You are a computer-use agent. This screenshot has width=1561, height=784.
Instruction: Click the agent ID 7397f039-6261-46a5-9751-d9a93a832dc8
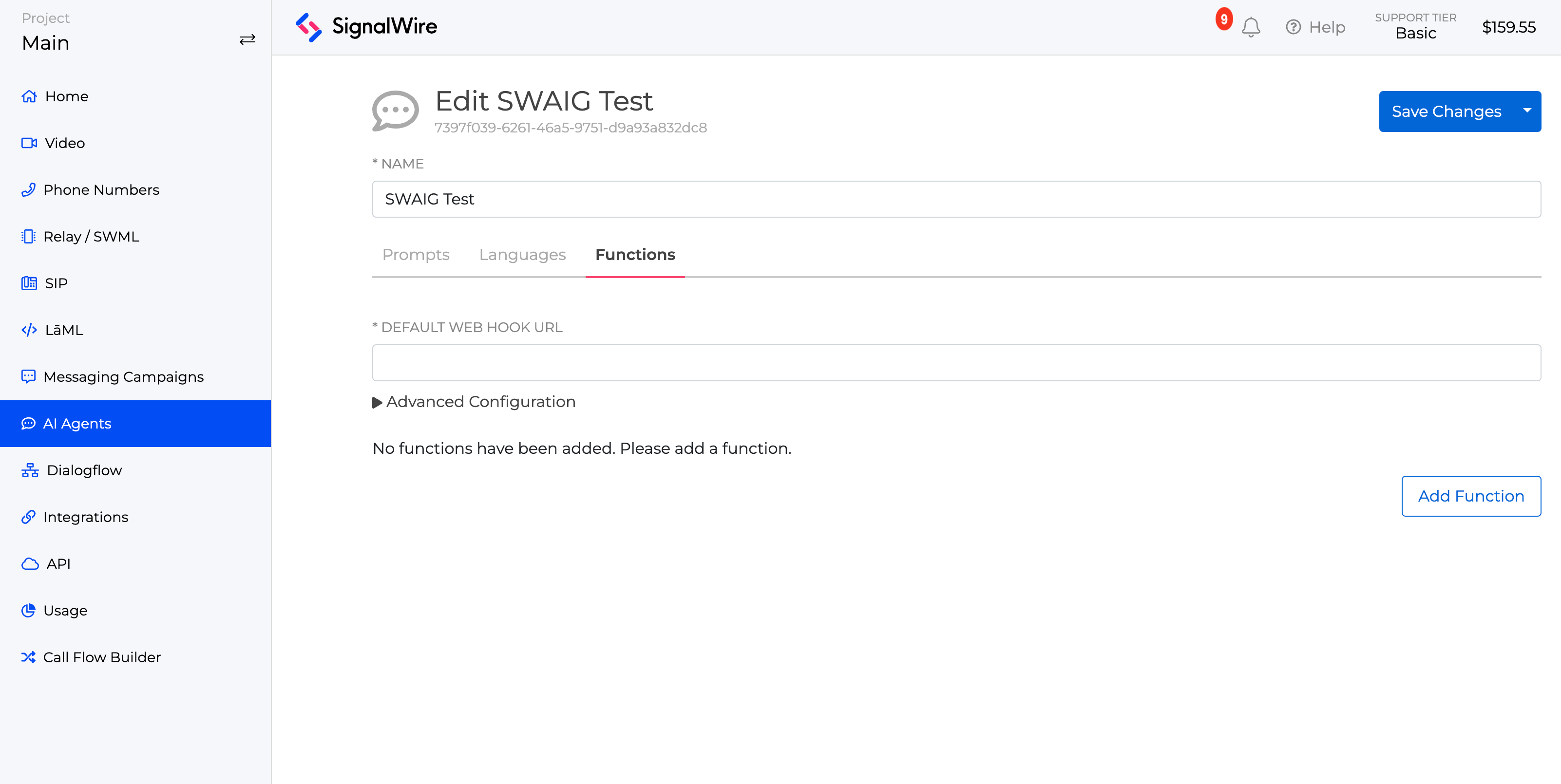point(571,127)
